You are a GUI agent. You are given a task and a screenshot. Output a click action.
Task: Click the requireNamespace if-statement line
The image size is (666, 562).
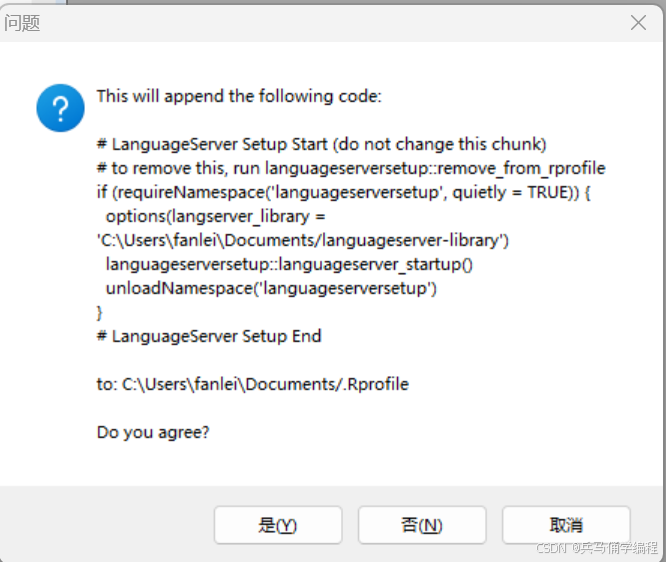[x=344, y=192]
